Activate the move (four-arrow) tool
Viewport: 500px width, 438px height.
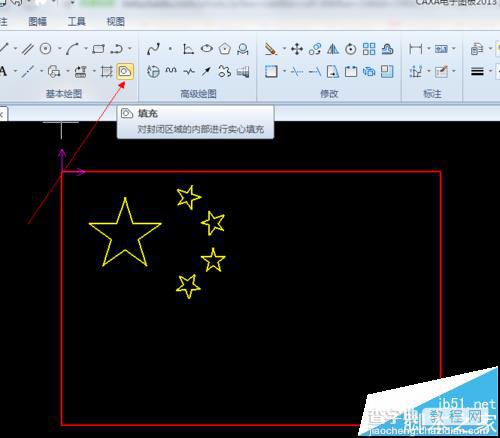(x=297, y=49)
